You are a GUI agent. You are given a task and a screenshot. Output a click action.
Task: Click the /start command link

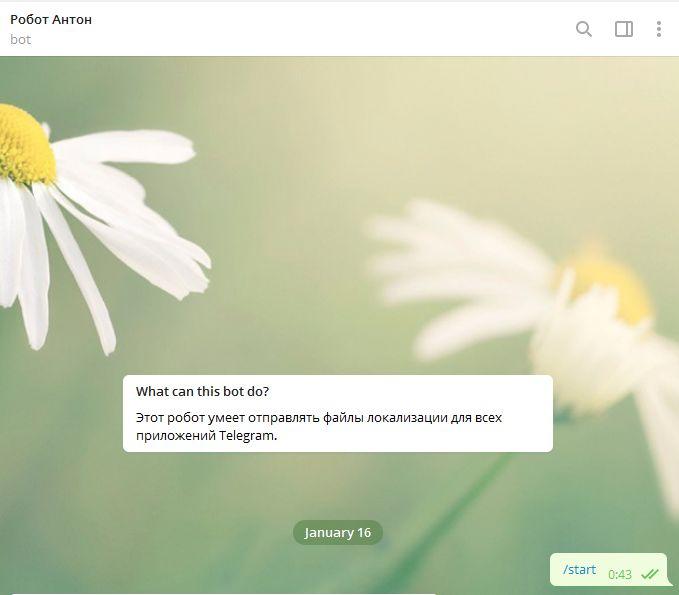tap(579, 570)
